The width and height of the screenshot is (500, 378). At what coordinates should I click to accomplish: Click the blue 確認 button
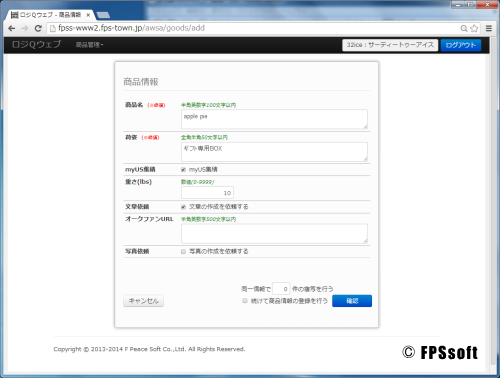tap(352, 301)
